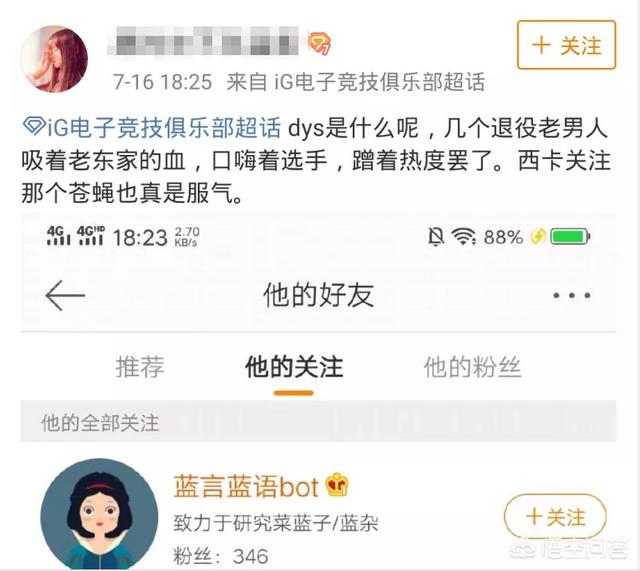Image resolution: width=640 pixels, height=571 pixels.
Task: Tap the Wi-Fi status icon
Action: [463, 236]
